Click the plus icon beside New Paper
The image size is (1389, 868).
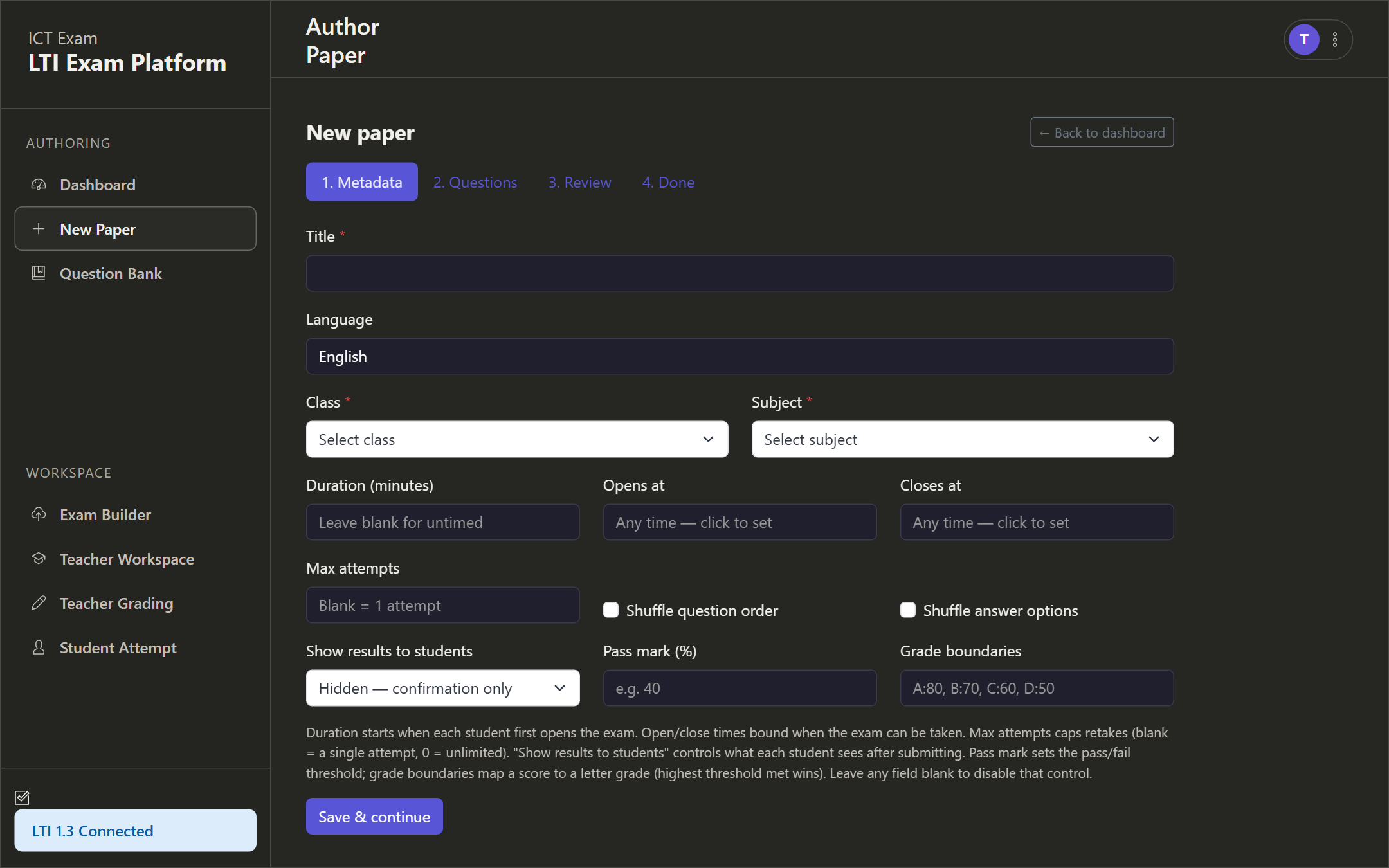(x=39, y=229)
